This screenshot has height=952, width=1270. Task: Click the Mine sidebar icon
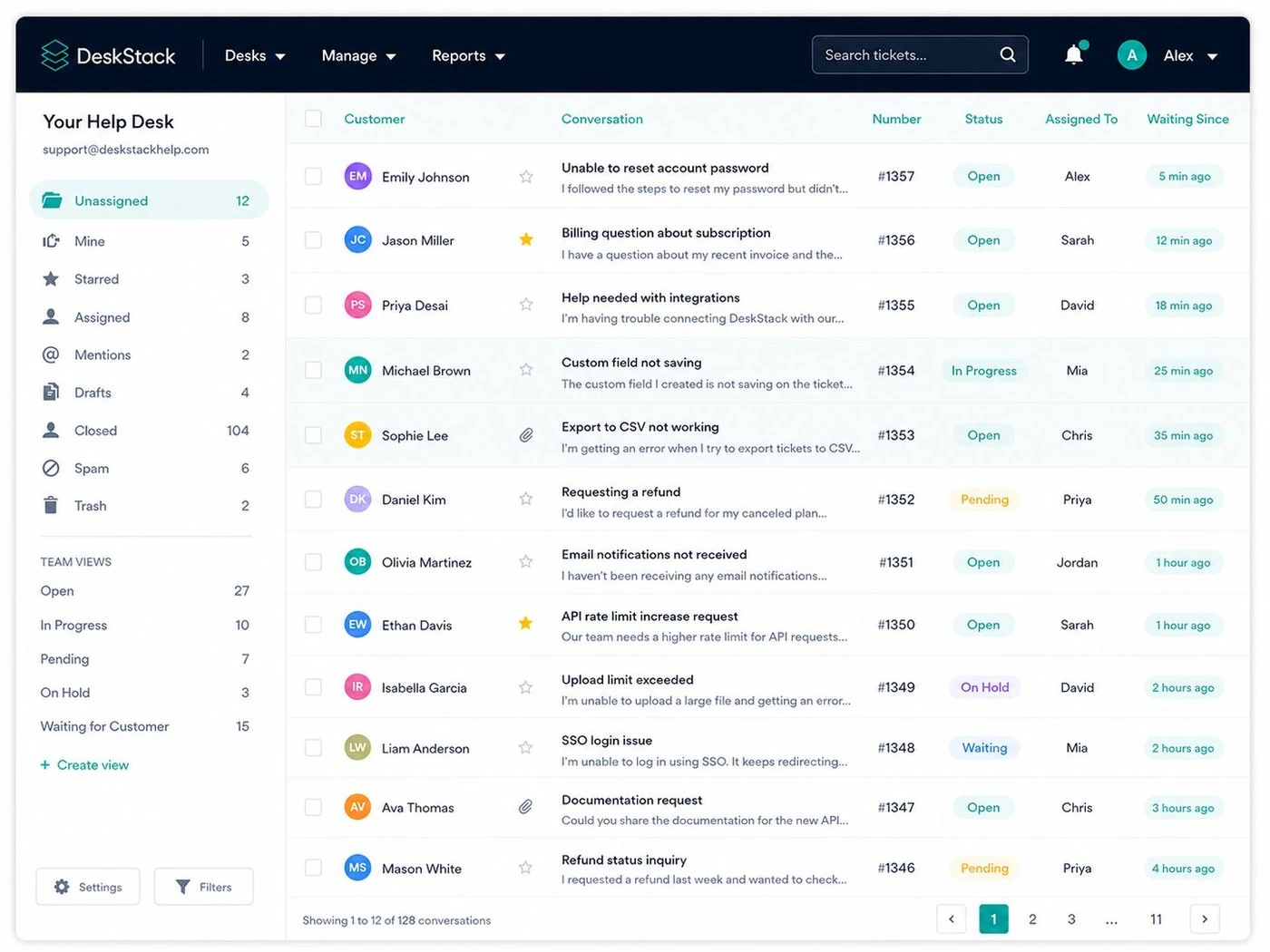pos(51,240)
